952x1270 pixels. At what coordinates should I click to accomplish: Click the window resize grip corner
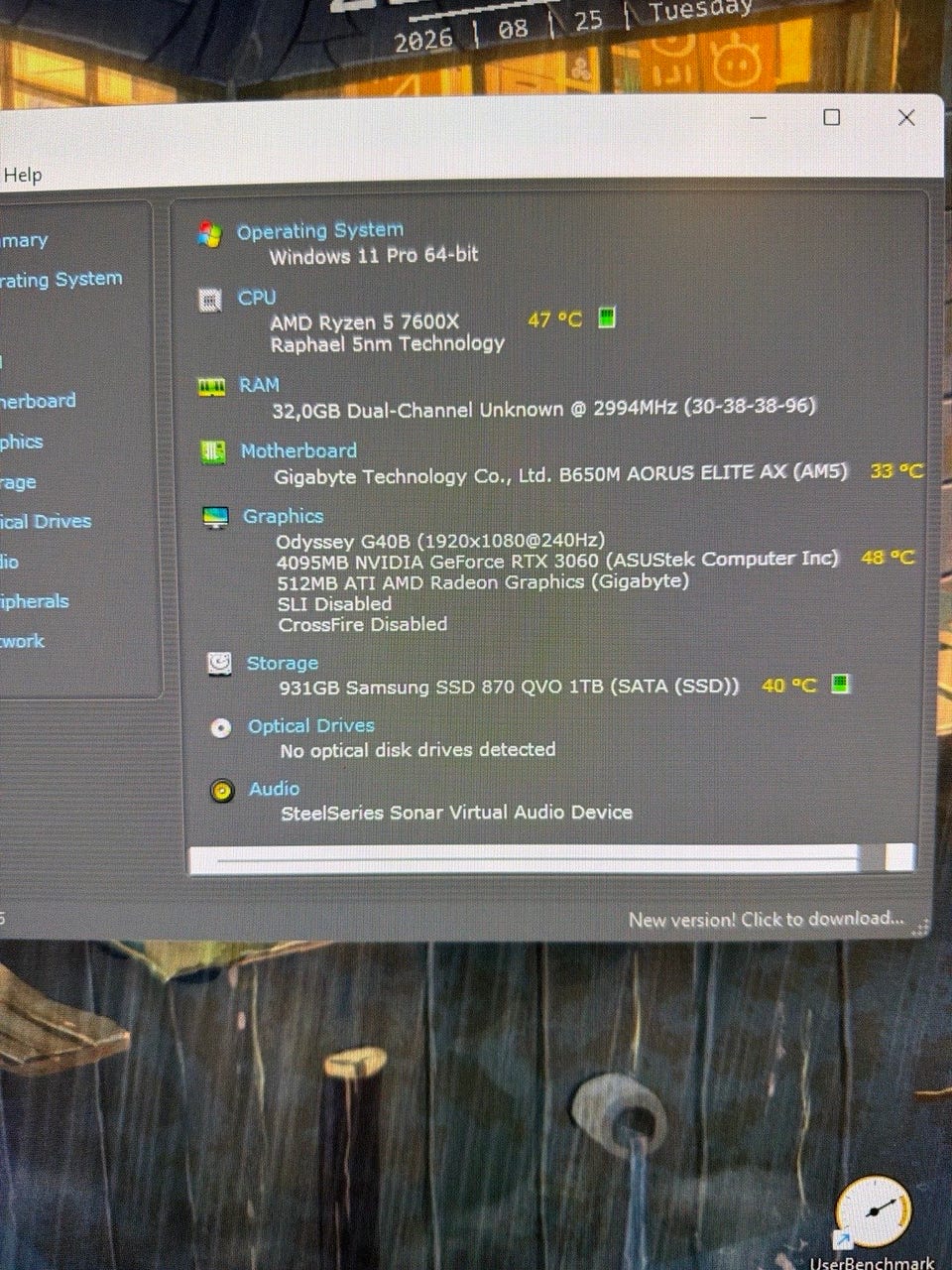pos(921,927)
